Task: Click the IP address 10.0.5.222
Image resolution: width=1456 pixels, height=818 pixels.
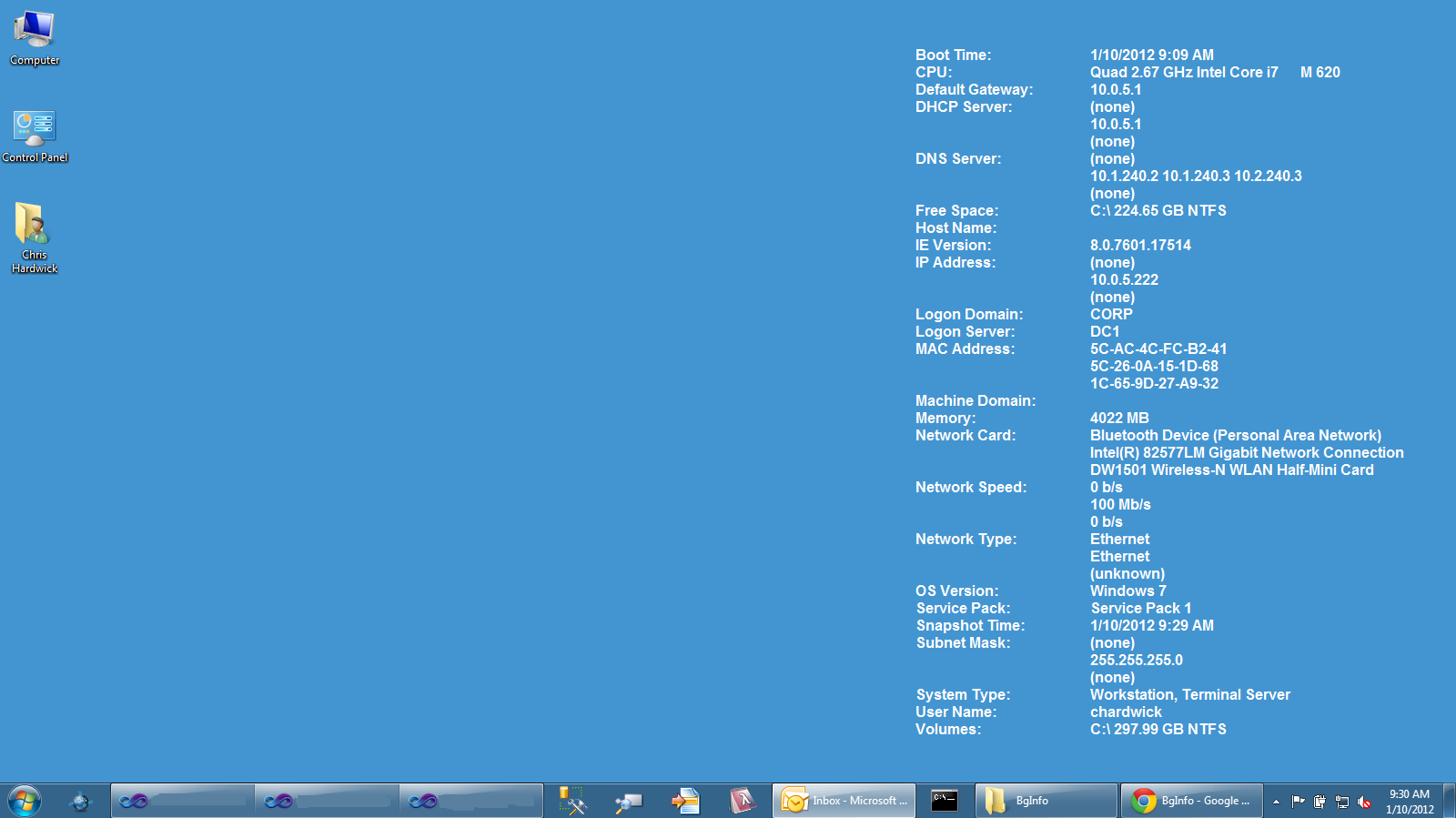Action: 1124,279
